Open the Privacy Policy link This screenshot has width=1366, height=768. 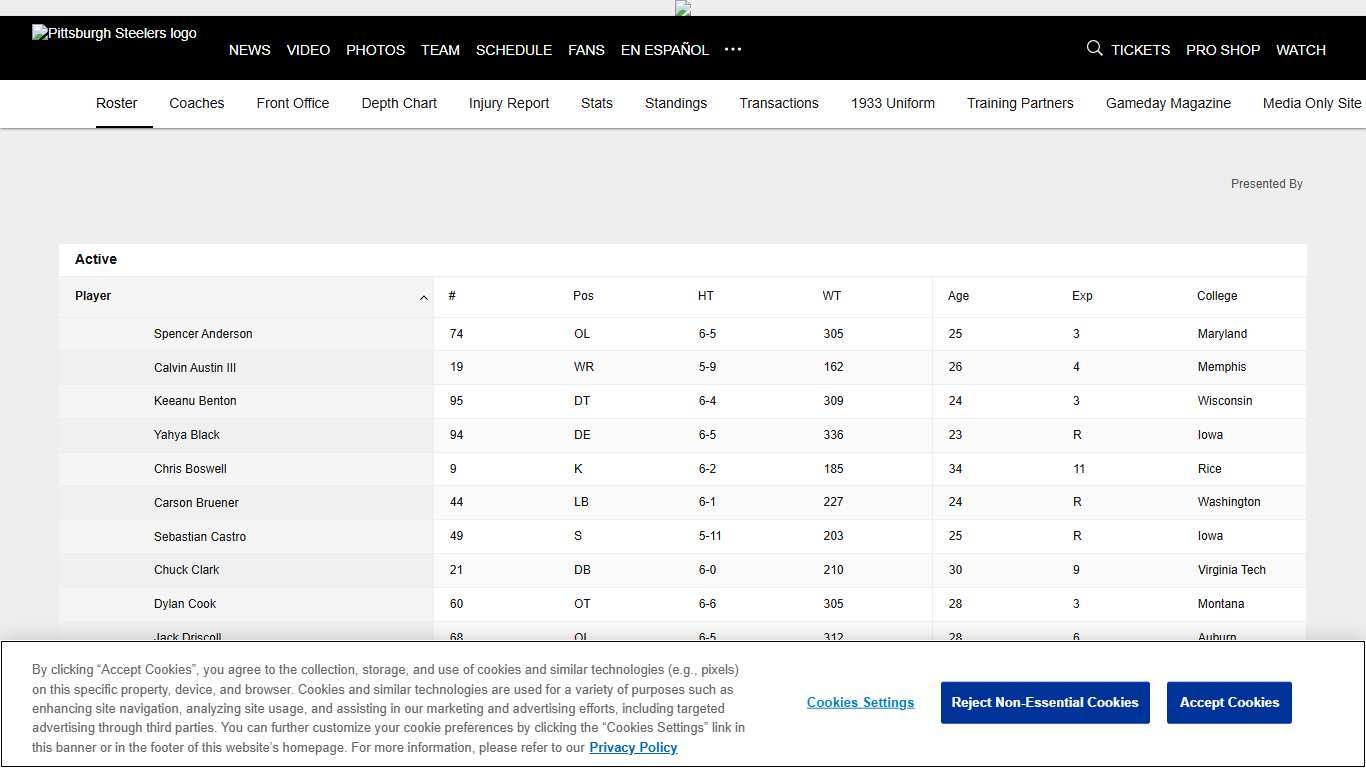point(633,747)
